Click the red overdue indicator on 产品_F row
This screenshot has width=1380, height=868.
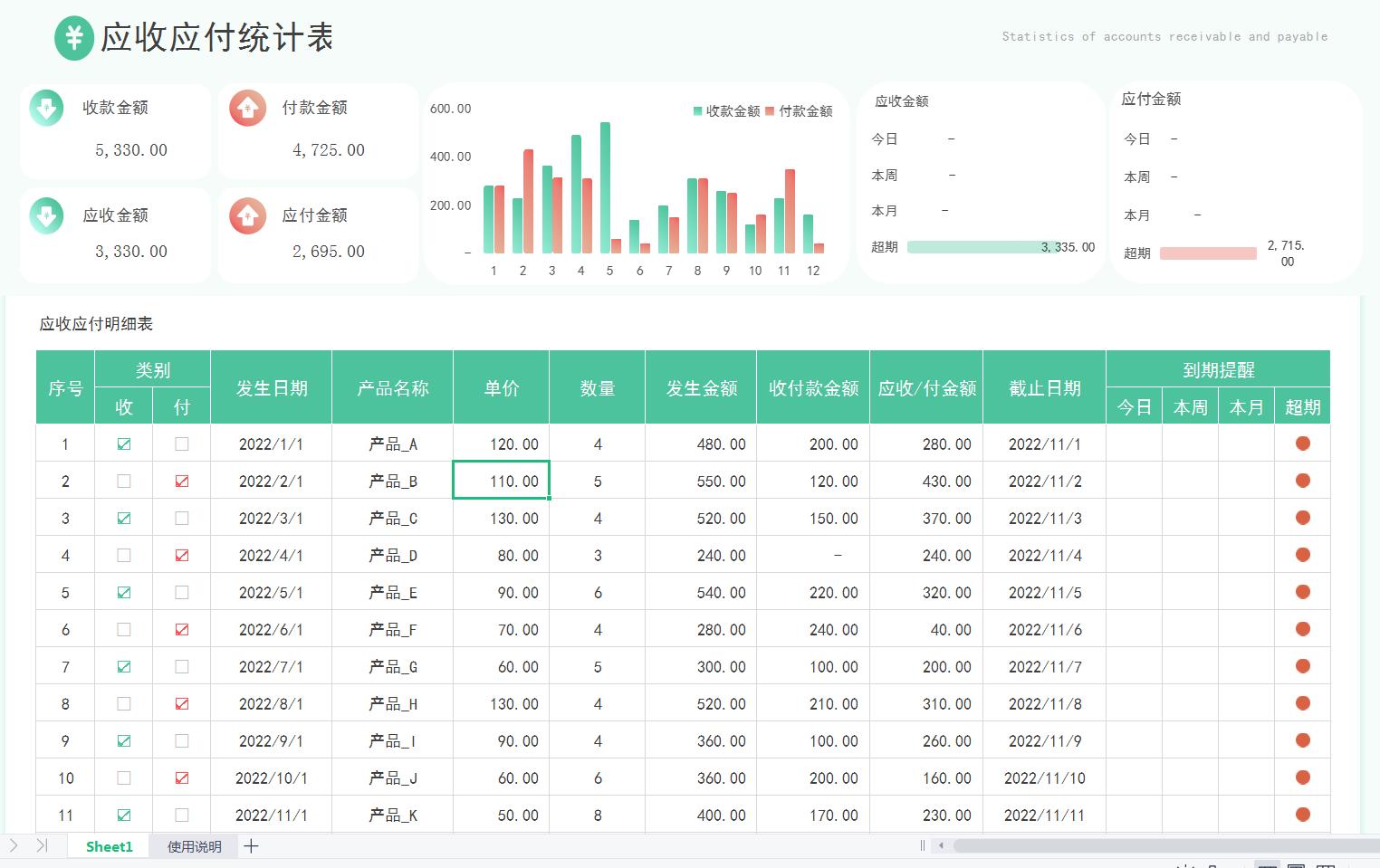(1302, 628)
